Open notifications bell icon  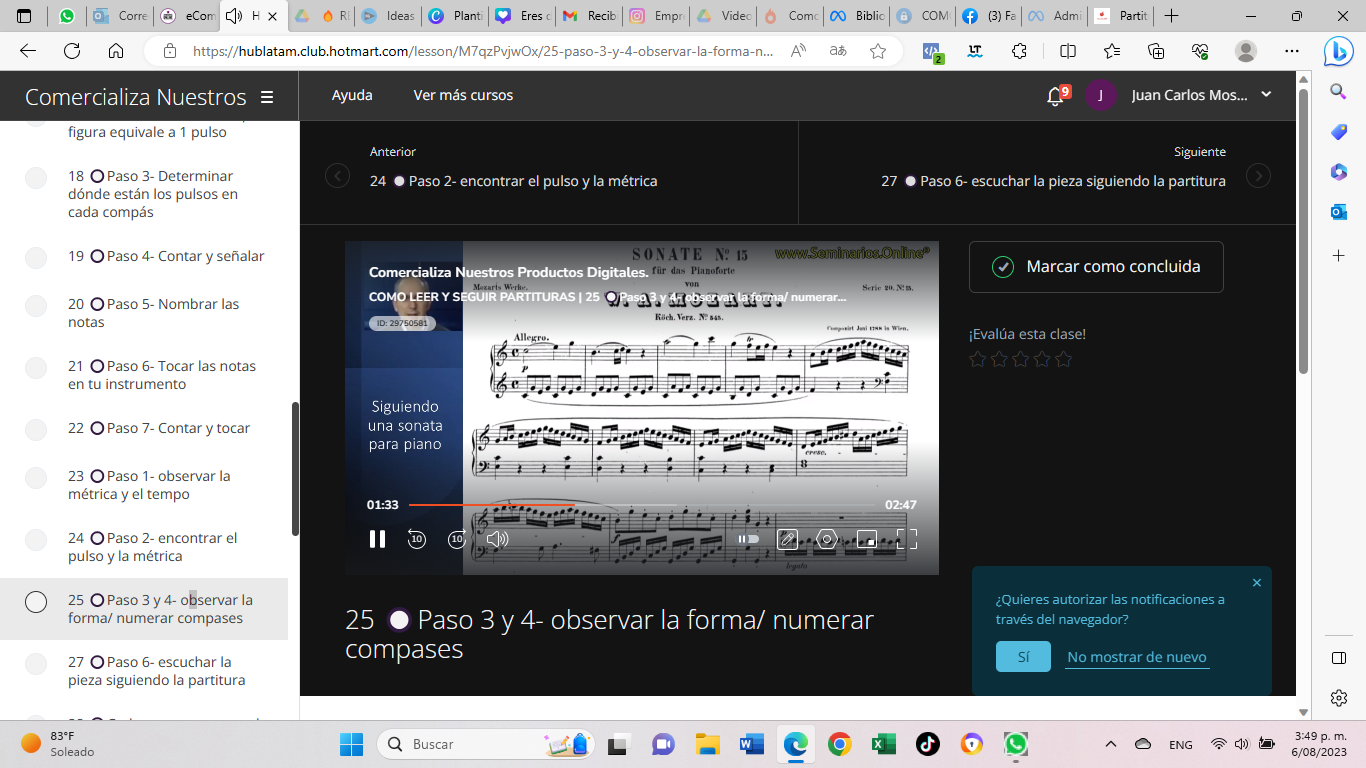point(1055,96)
